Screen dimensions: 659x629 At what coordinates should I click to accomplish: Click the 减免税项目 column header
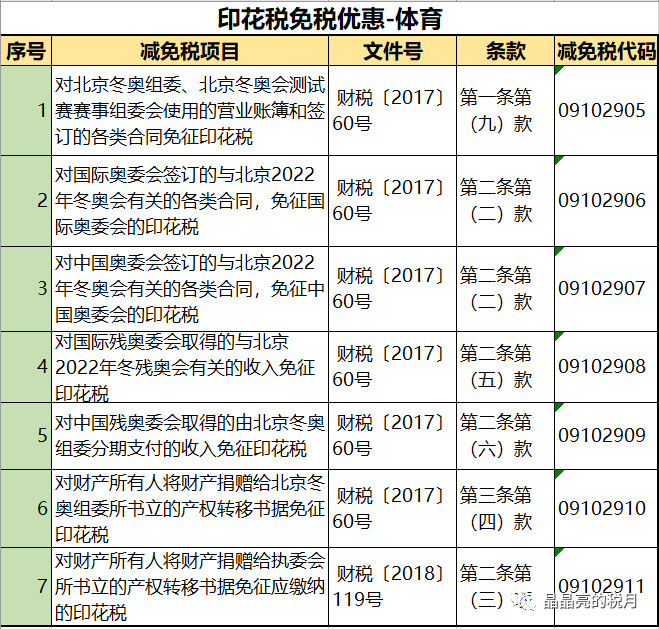[189, 51]
